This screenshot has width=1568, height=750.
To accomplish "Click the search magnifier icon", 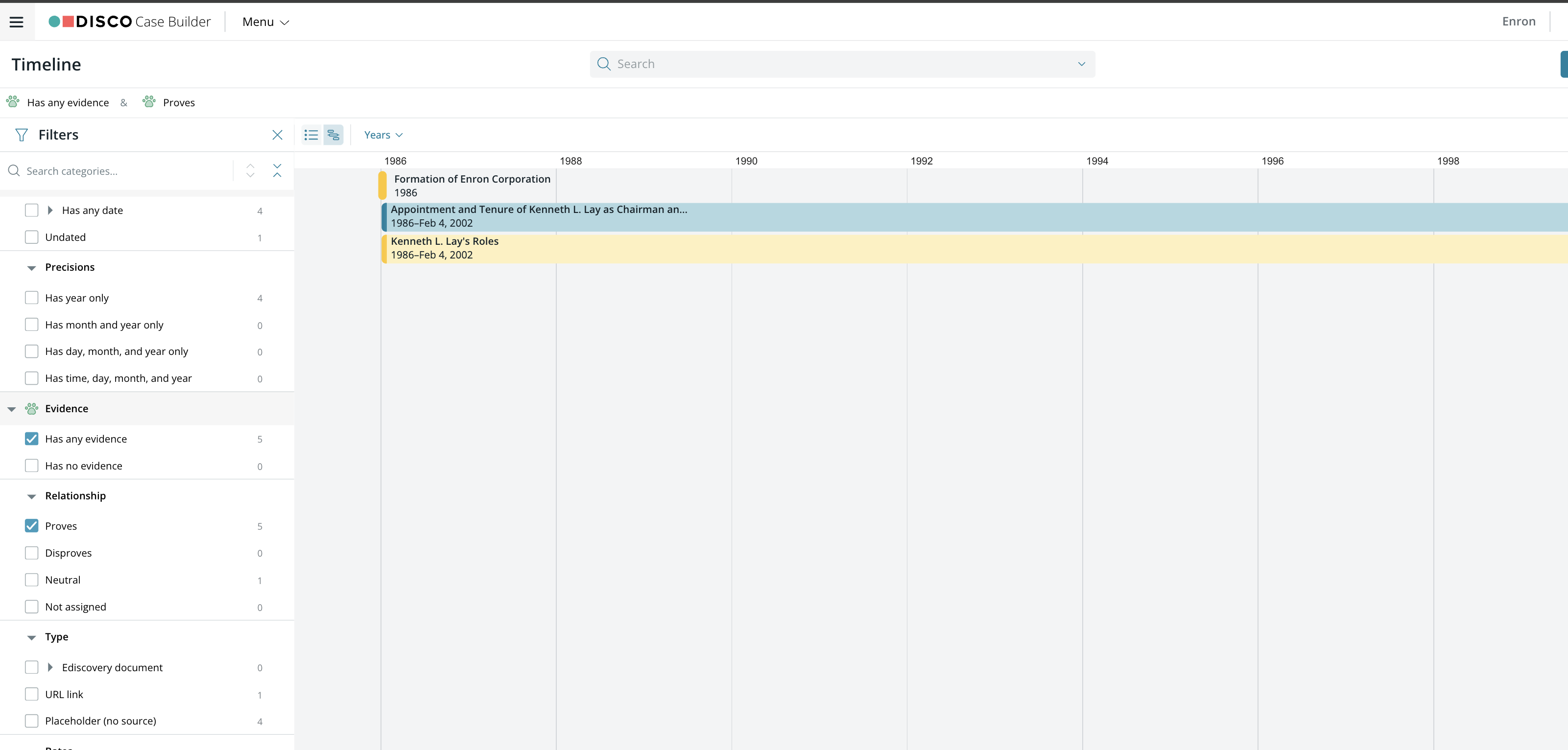I will (603, 64).
